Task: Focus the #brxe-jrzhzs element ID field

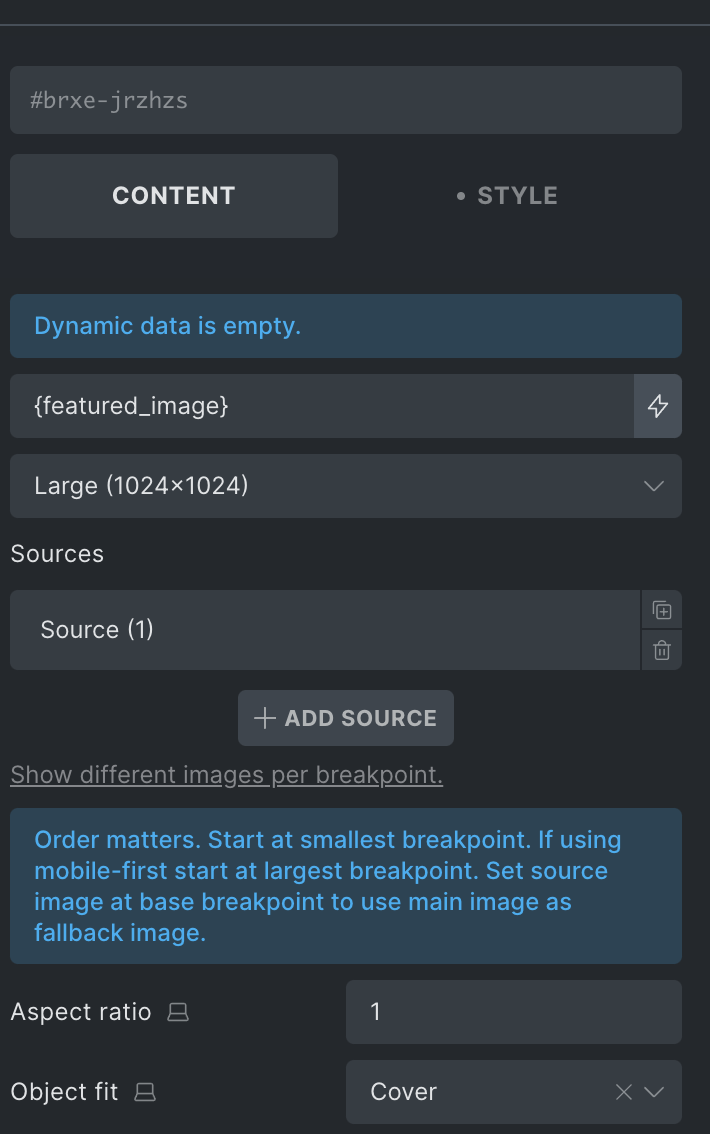Action: coord(346,100)
